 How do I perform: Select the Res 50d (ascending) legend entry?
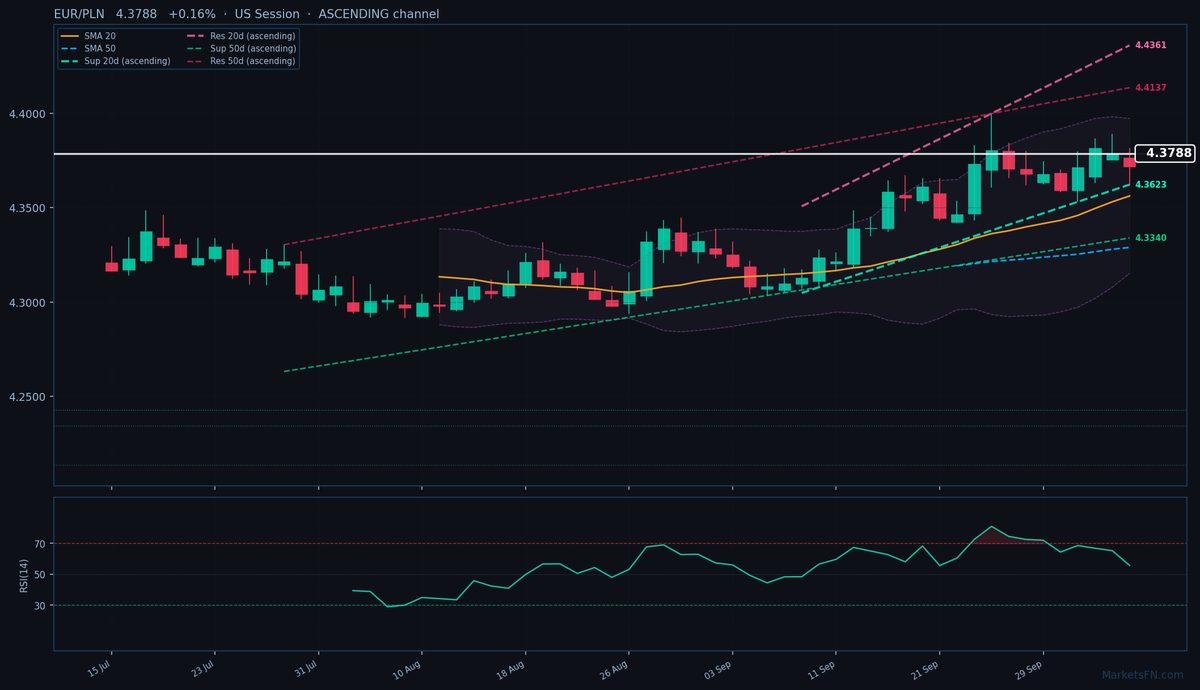241,61
